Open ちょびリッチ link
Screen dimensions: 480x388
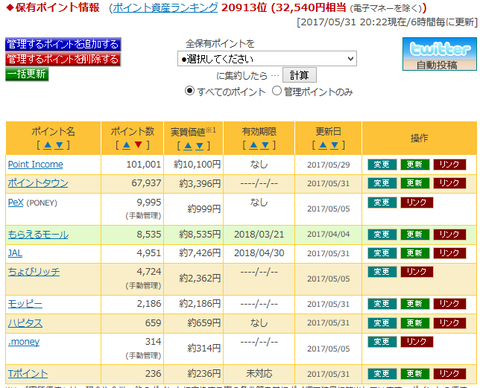34,272
